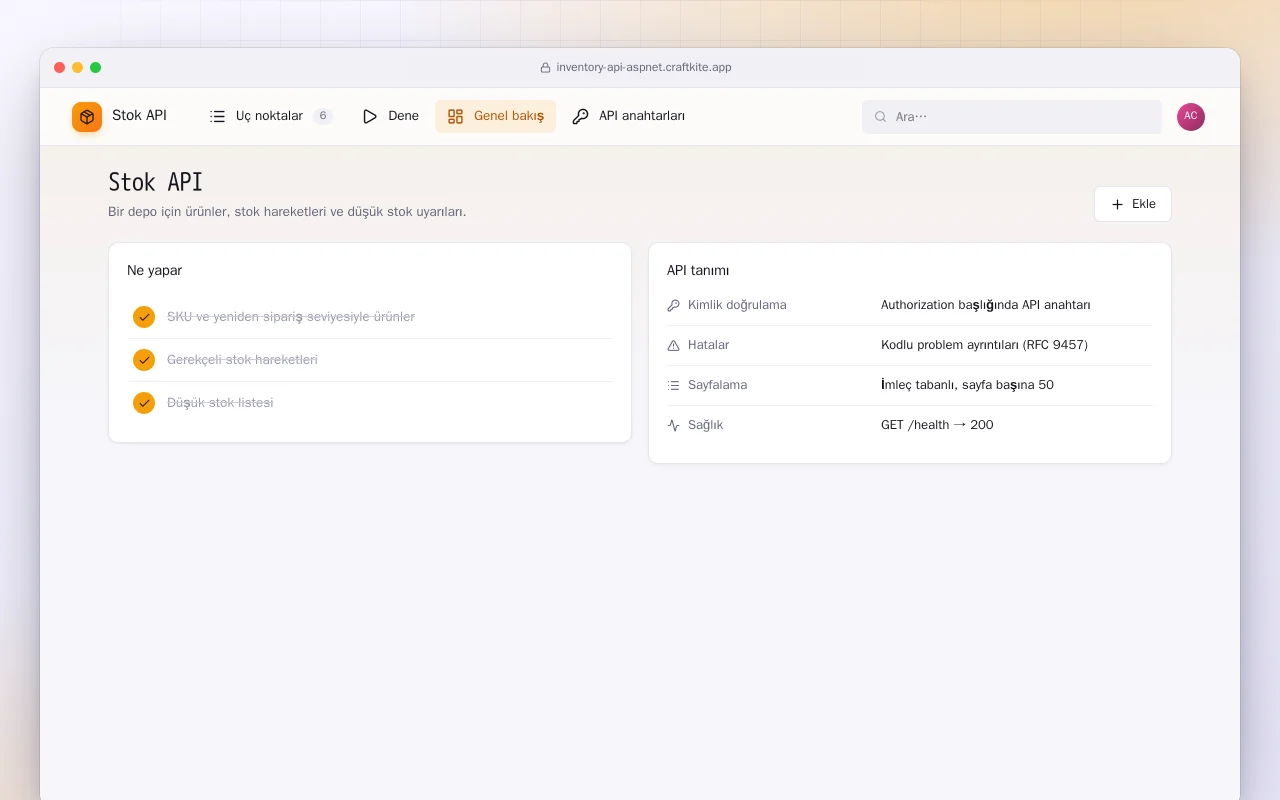1280x800 pixels.
Task: Click the Stok API brand name in header
Action: pyautogui.click(x=139, y=116)
